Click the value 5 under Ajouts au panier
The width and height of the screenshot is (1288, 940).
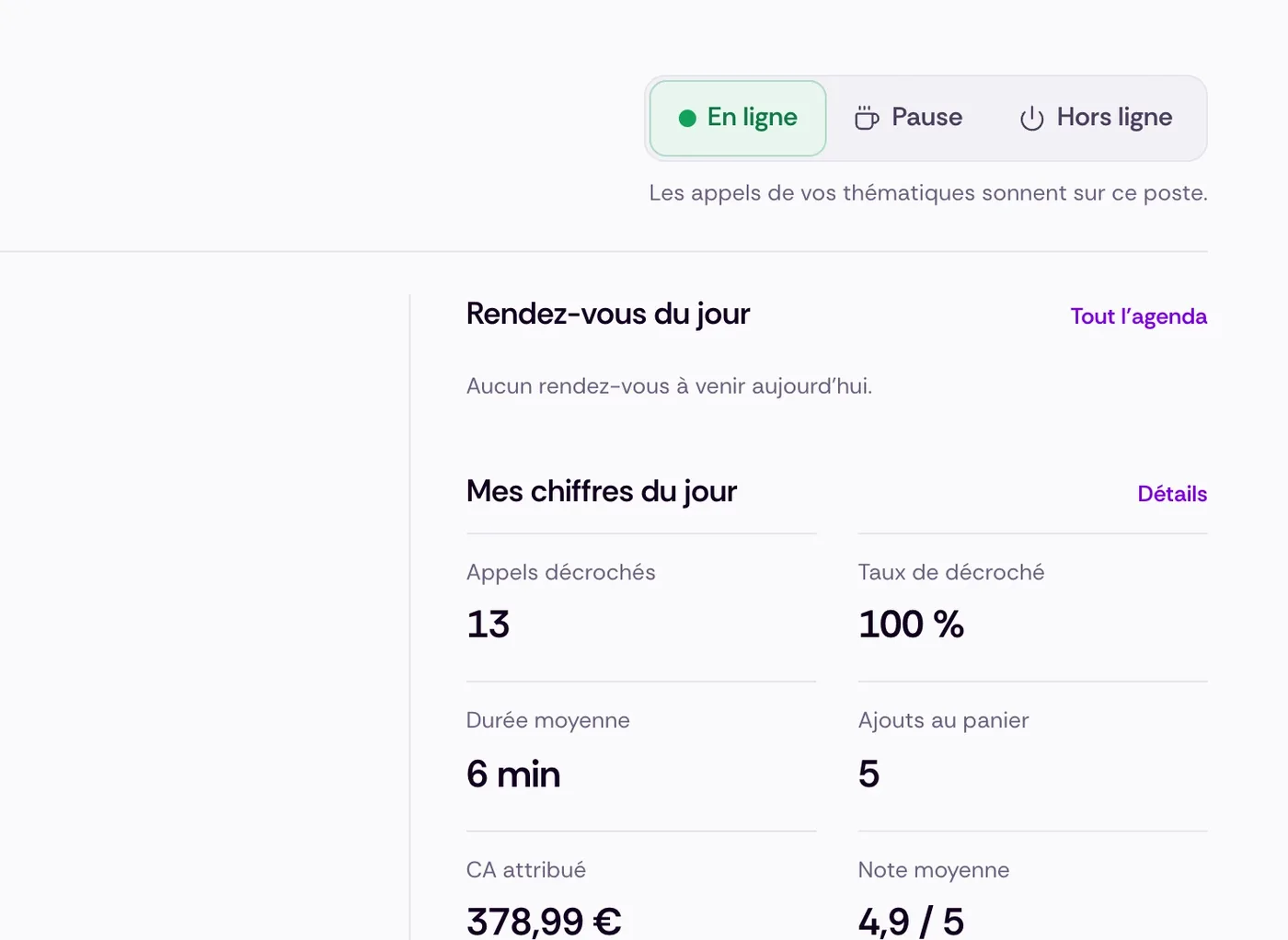coord(868,774)
